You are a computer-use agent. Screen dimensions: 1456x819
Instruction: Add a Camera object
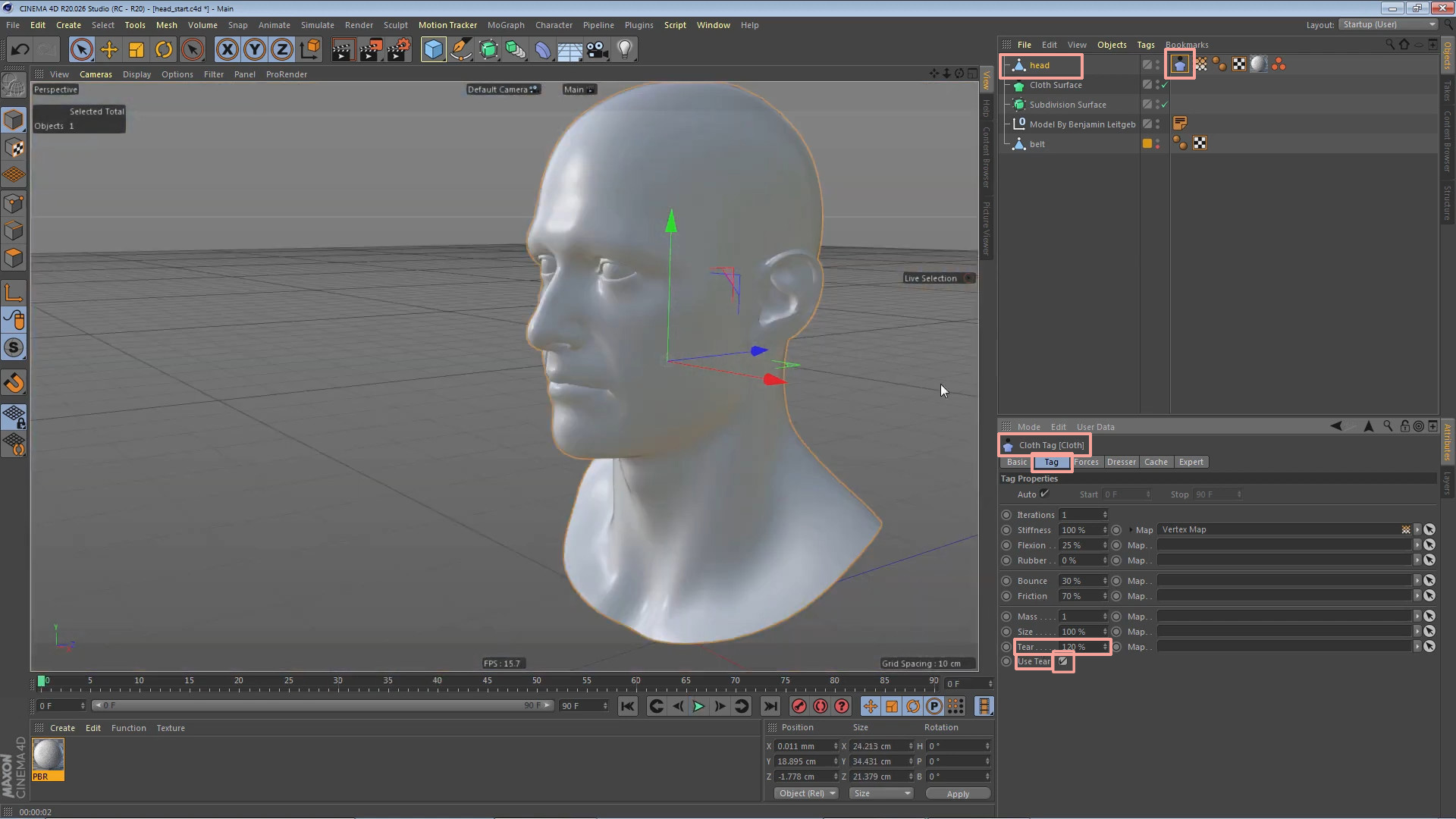pos(598,50)
